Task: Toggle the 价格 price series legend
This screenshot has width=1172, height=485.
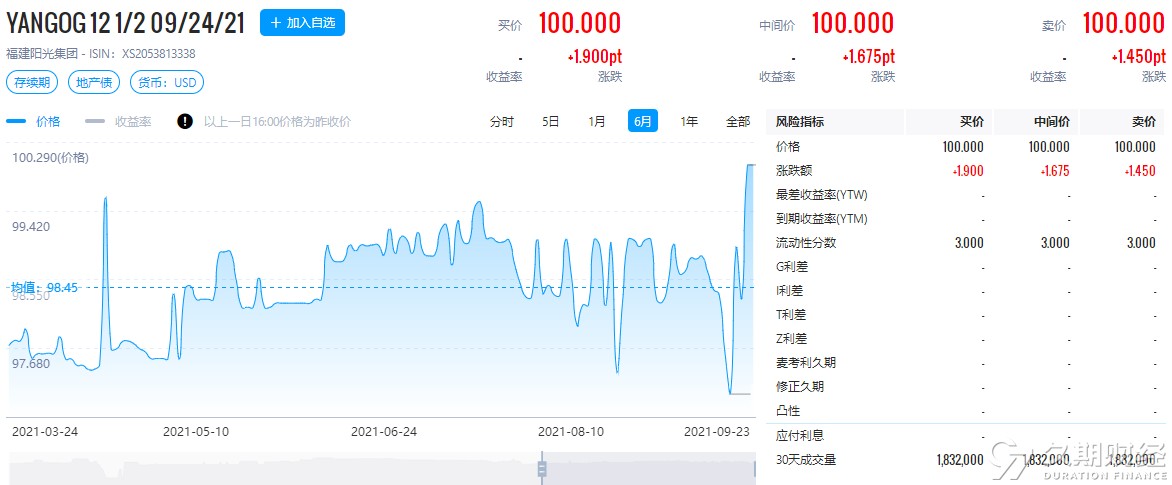Action: click(34, 121)
